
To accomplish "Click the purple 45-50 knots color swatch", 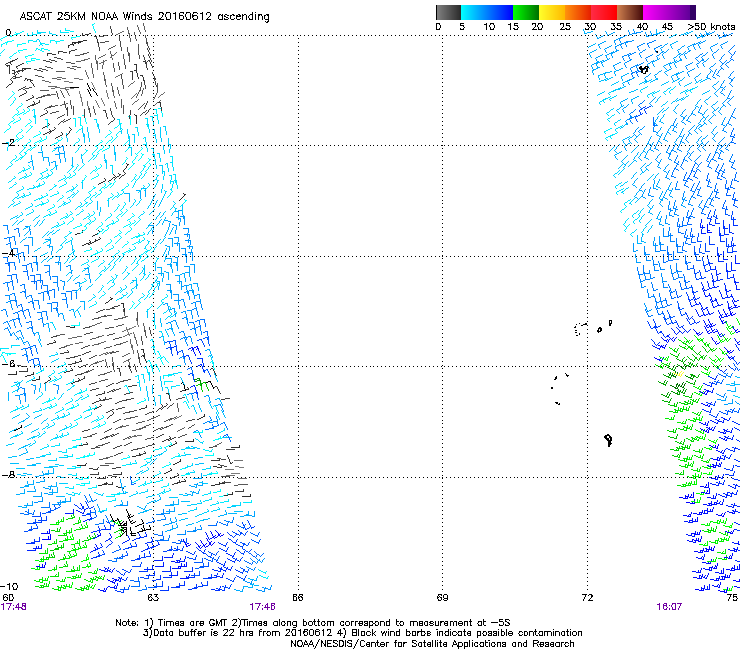I will tap(682, 12).
